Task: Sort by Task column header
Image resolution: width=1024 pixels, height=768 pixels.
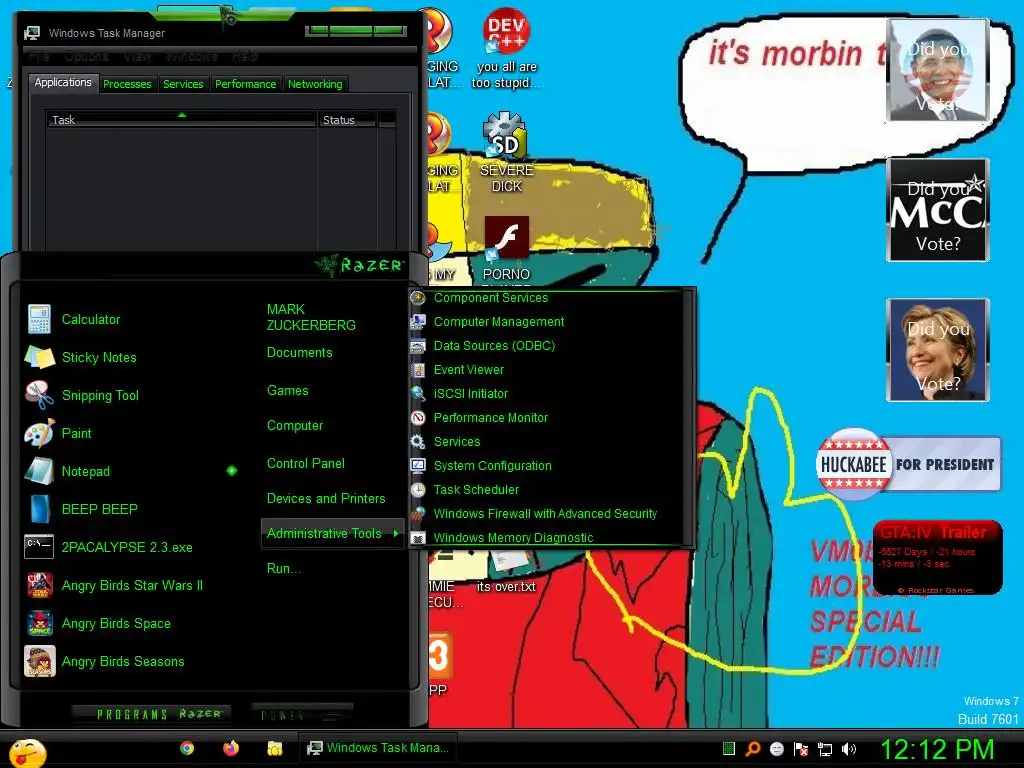Action: point(182,120)
